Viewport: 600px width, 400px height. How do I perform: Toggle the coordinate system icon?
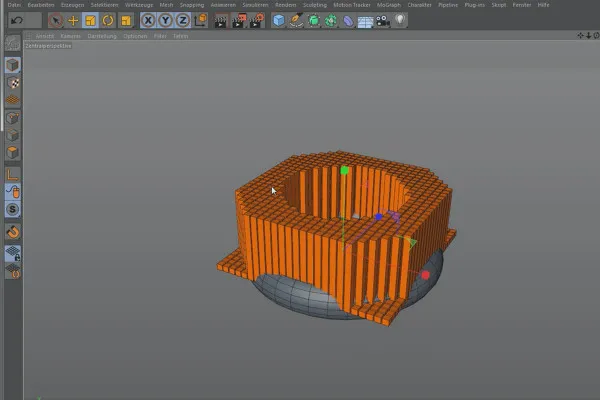click(x=200, y=20)
